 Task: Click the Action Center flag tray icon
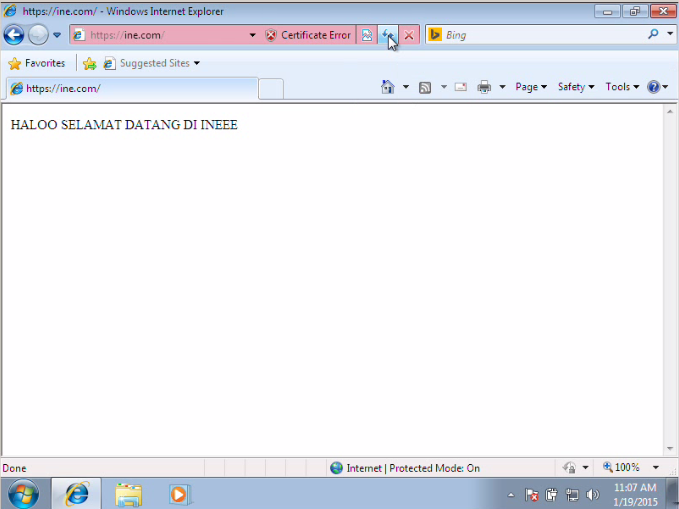(531, 495)
